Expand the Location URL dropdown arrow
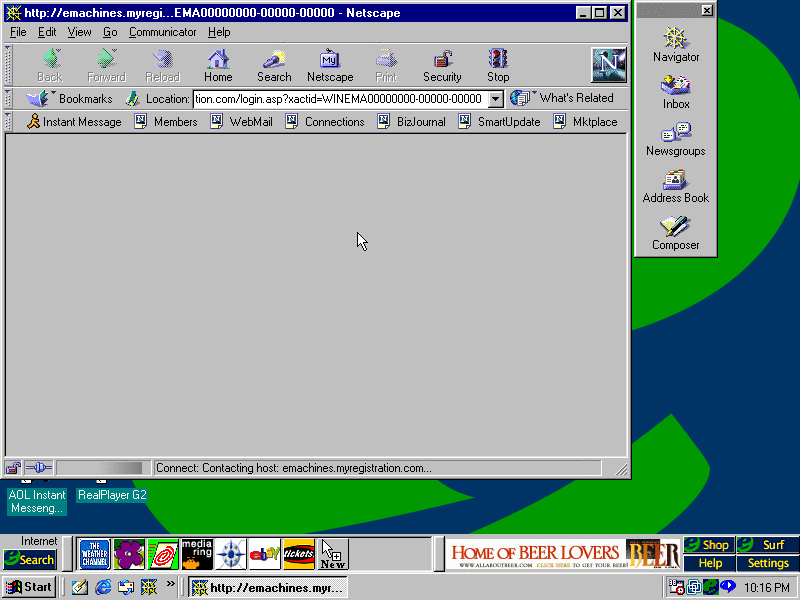Screen dimensions: 800x600 [x=495, y=99]
